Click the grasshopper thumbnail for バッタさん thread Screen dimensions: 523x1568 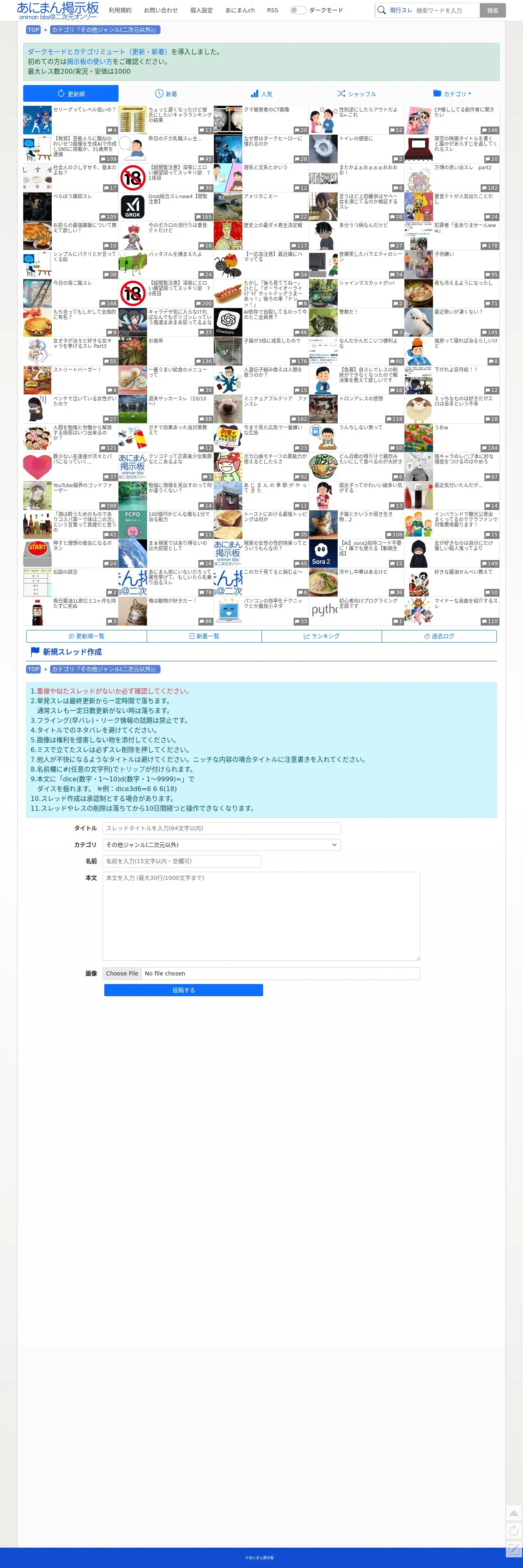[x=132, y=265]
